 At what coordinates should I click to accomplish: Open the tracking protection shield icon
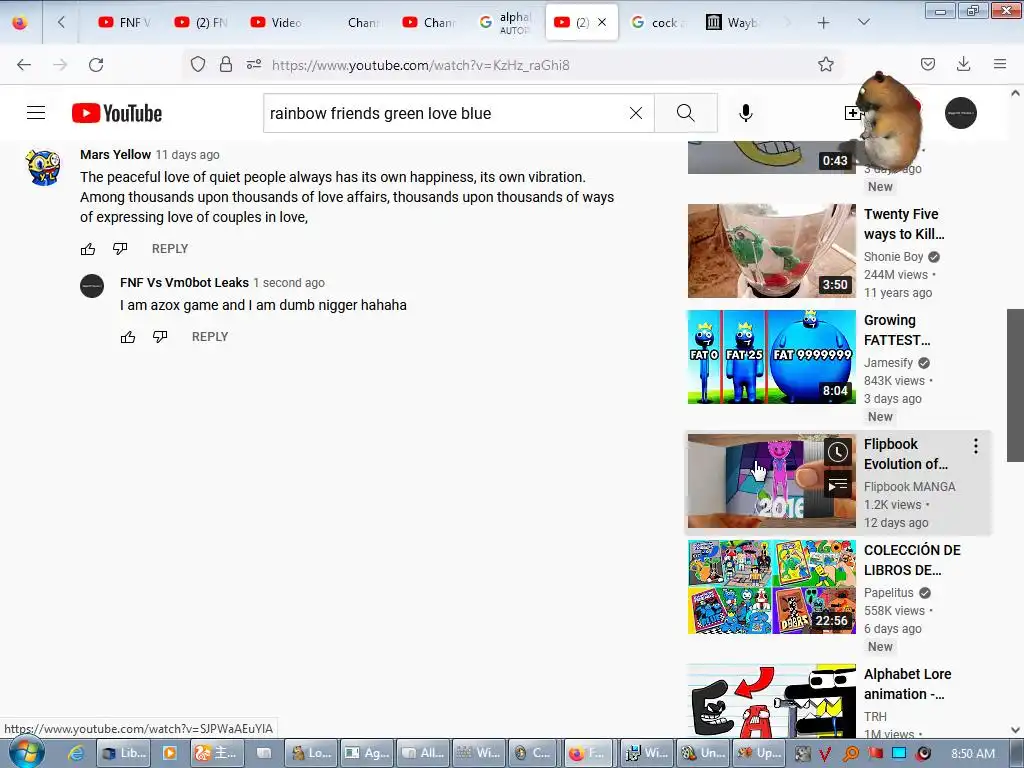(x=198, y=65)
